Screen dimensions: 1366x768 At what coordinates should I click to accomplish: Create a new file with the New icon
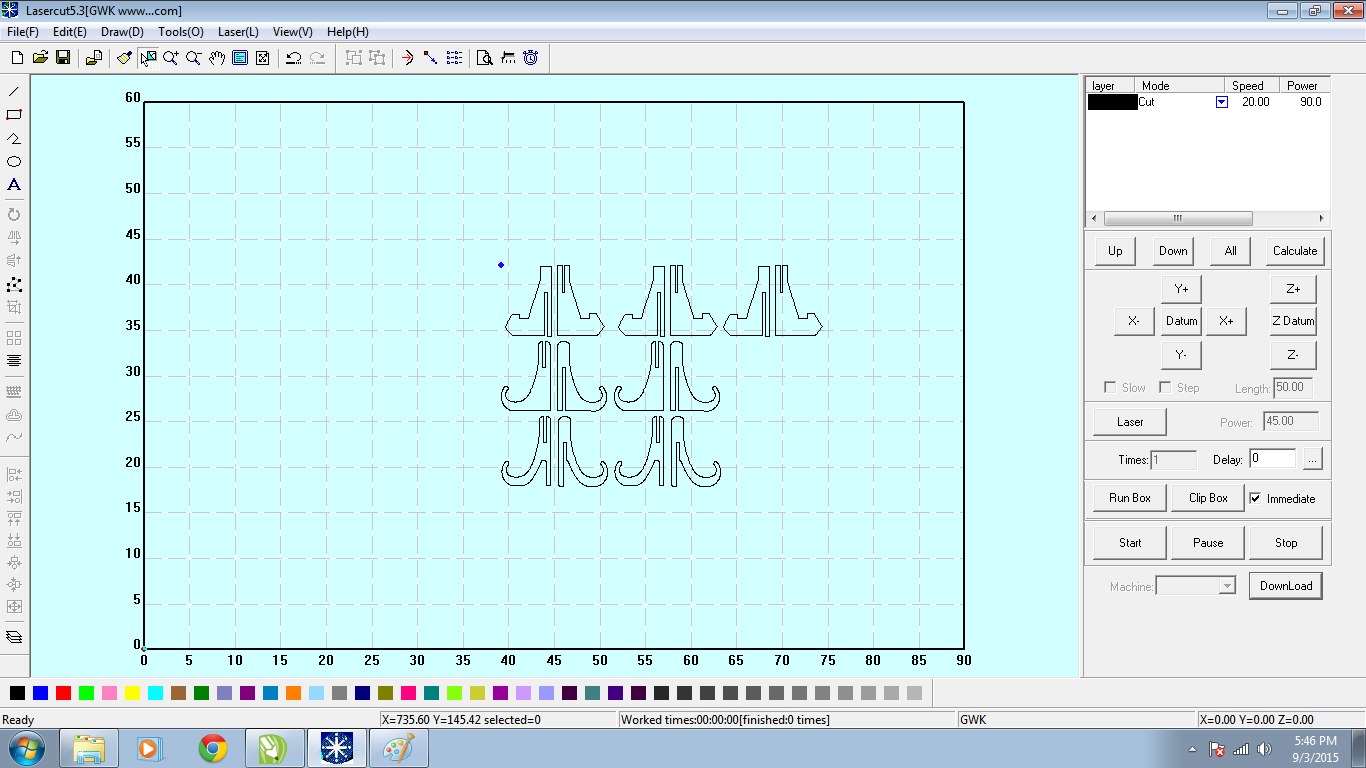pyautogui.click(x=16, y=58)
